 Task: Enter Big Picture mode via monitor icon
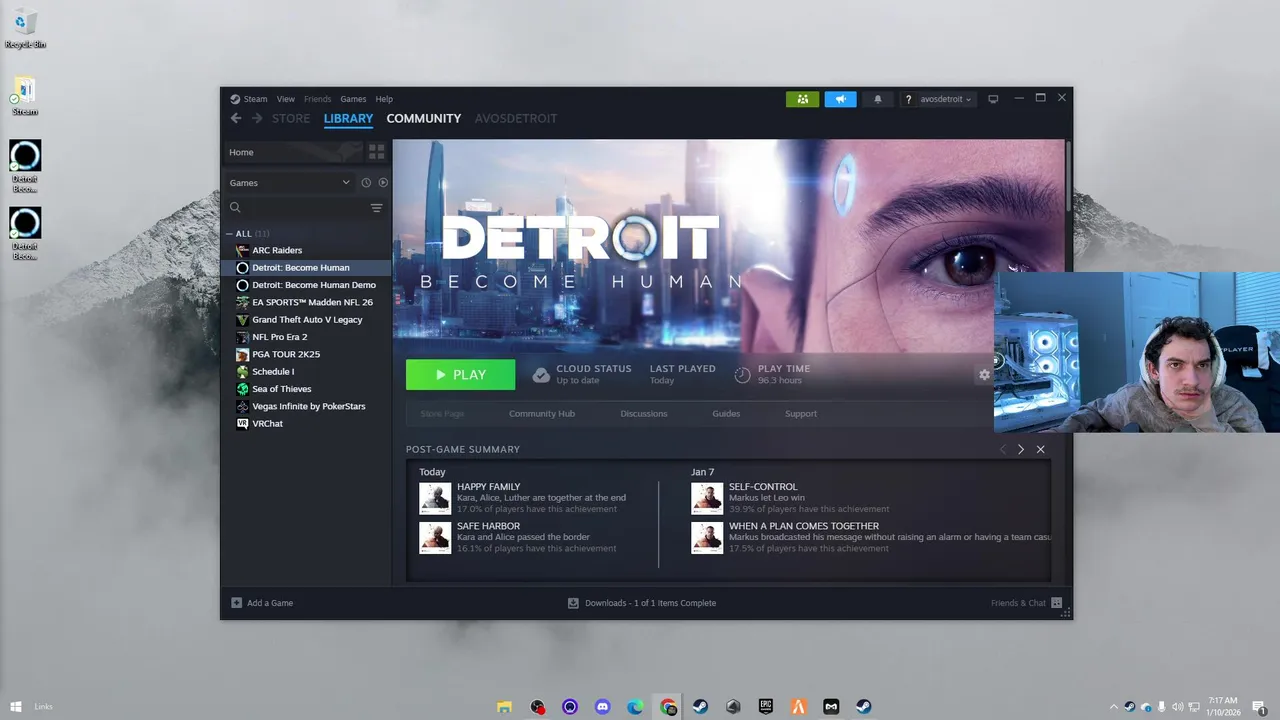pos(993,99)
